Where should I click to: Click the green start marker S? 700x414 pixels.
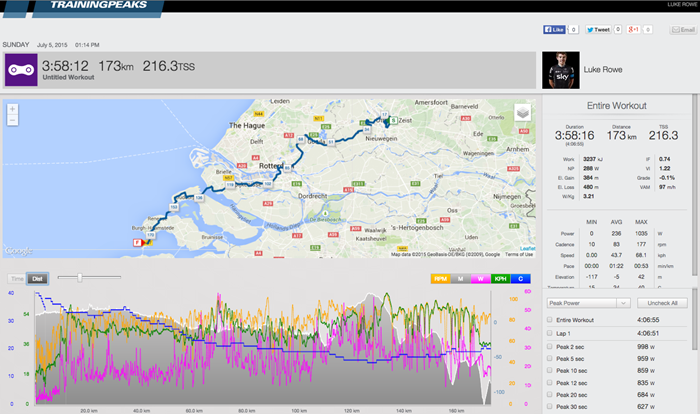point(393,121)
